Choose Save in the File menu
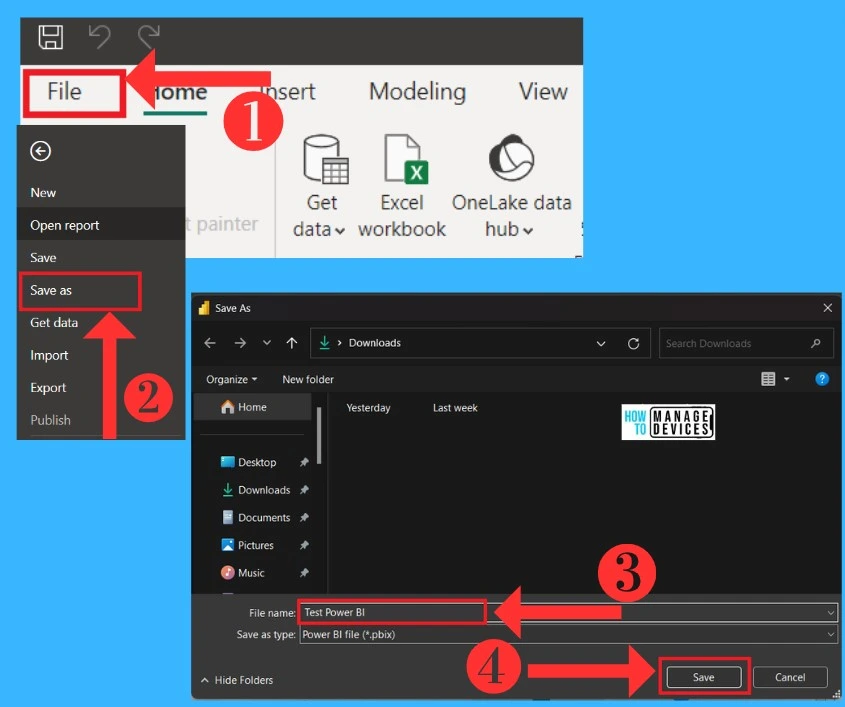The image size is (845, 707). [43, 258]
